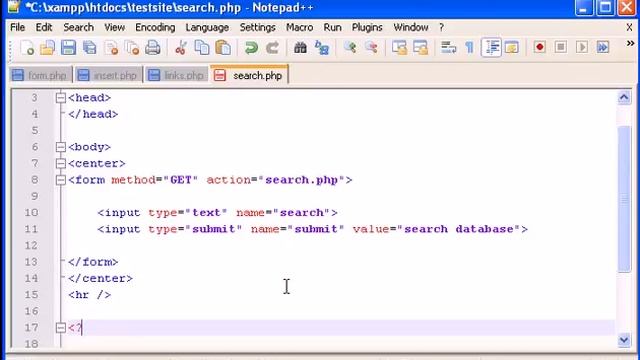Image resolution: width=640 pixels, height=360 pixels.
Task: Open Replace dialog icon
Action: [x=322, y=48]
